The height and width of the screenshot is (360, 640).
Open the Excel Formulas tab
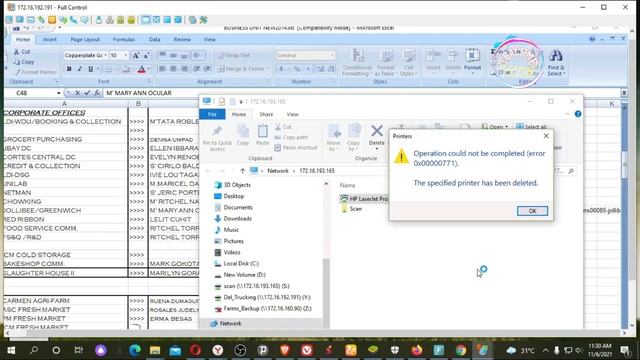coord(124,40)
